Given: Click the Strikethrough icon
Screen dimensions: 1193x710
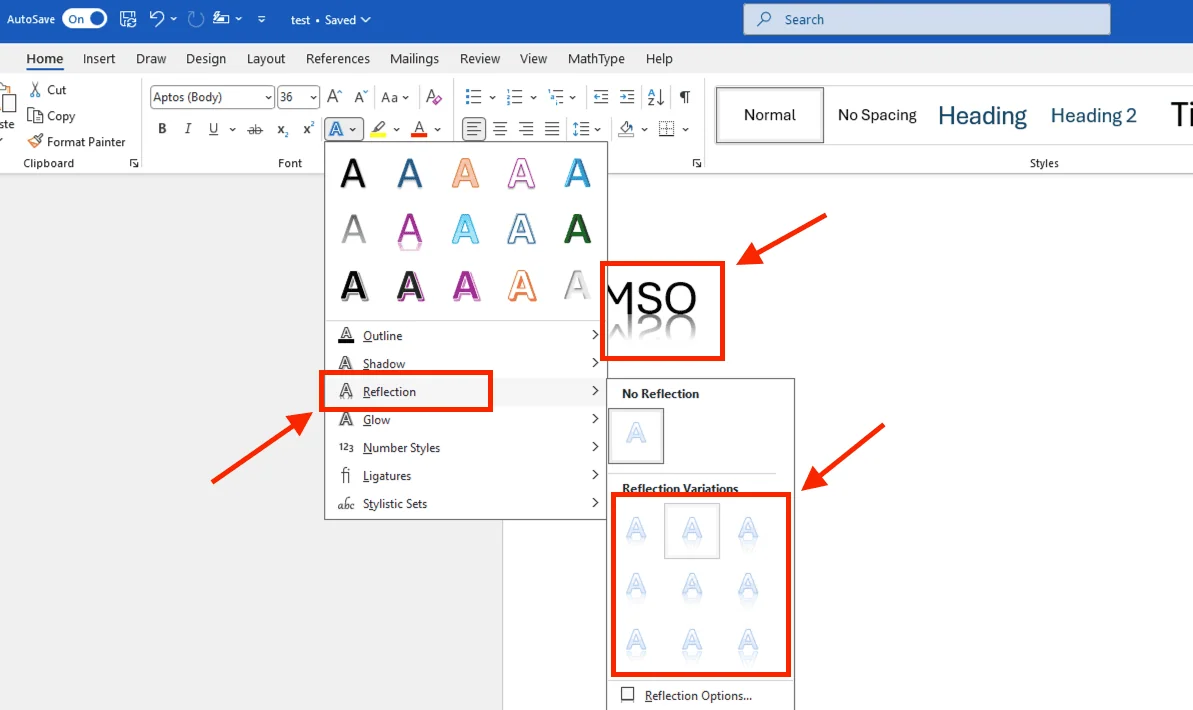Looking at the screenshot, I should (255, 129).
